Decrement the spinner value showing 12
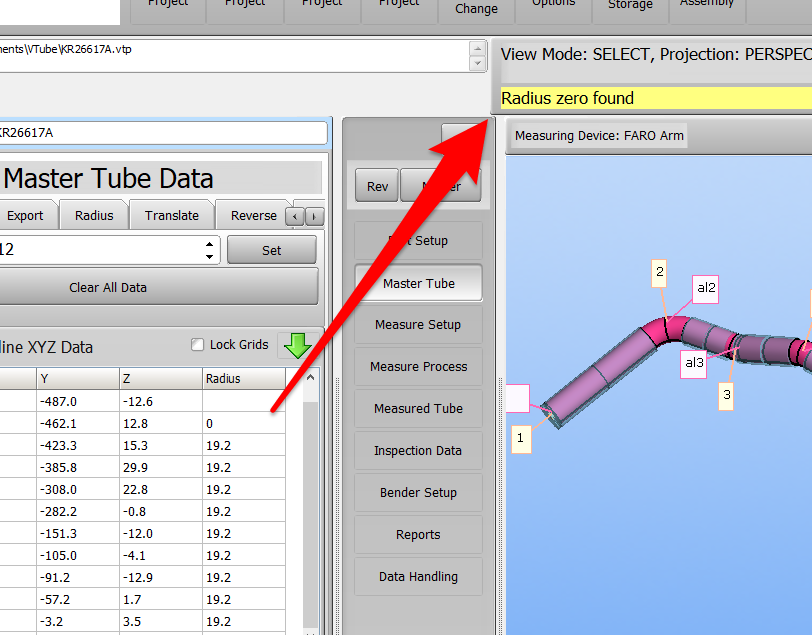The image size is (812, 635). click(x=209, y=256)
